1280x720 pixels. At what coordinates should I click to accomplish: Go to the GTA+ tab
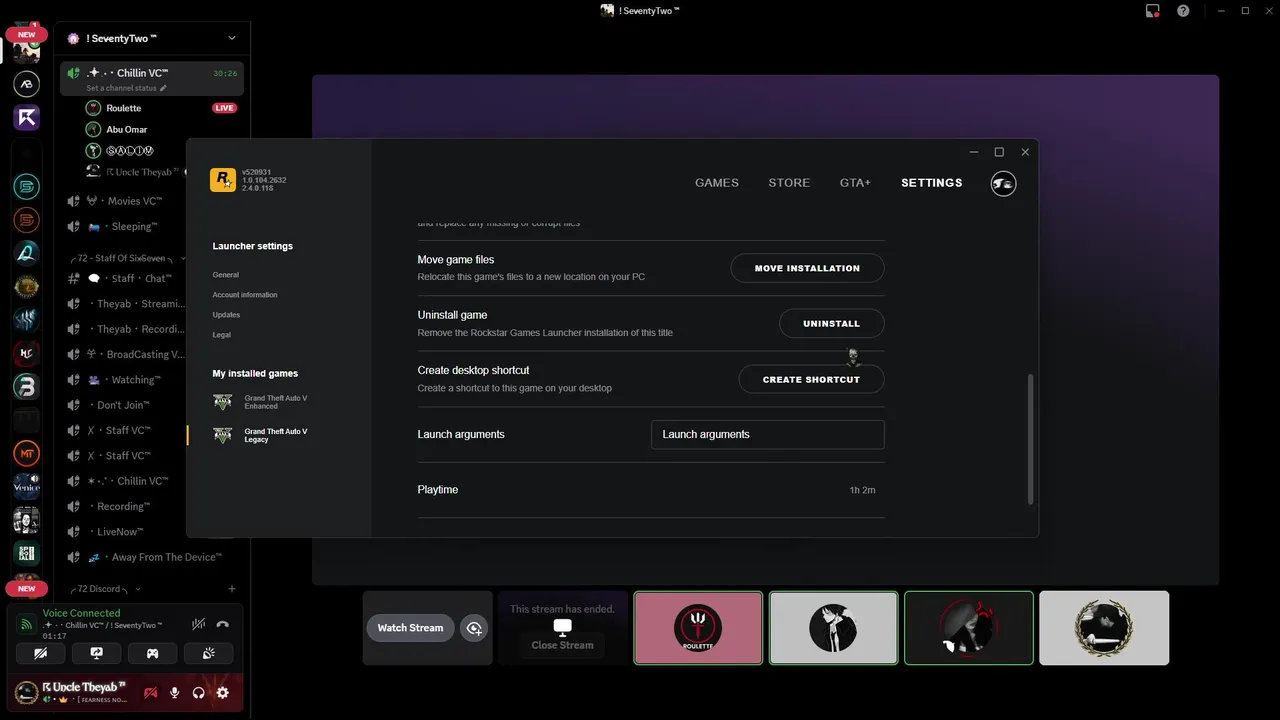[x=855, y=183]
